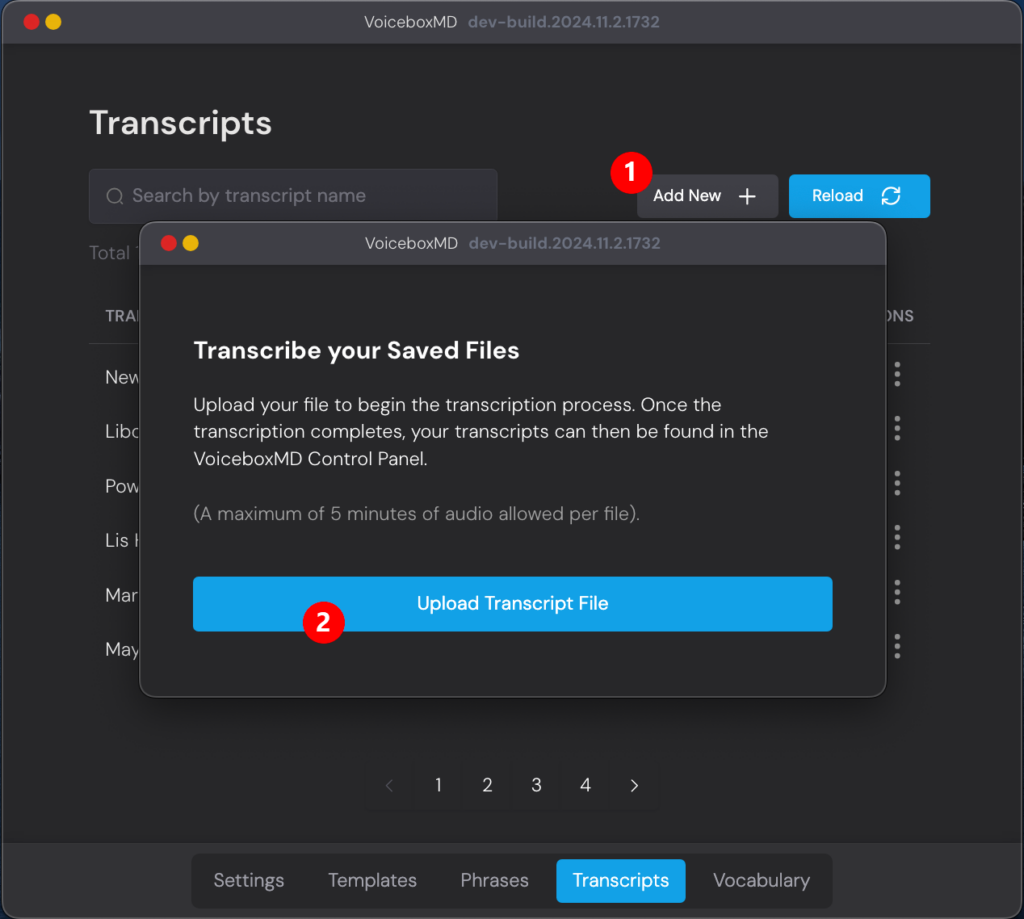Open the three-dot menu for the "Lis" row
Viewport: 1024px width, 919px height.
click(897, 538)
